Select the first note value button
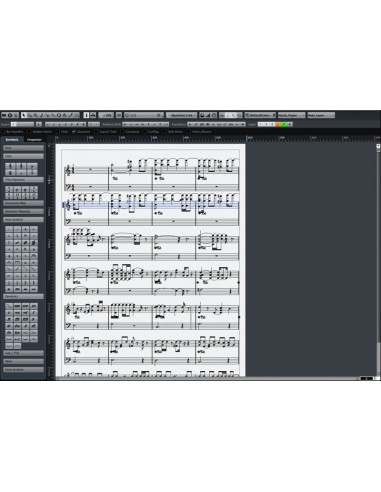 (47, 124)
